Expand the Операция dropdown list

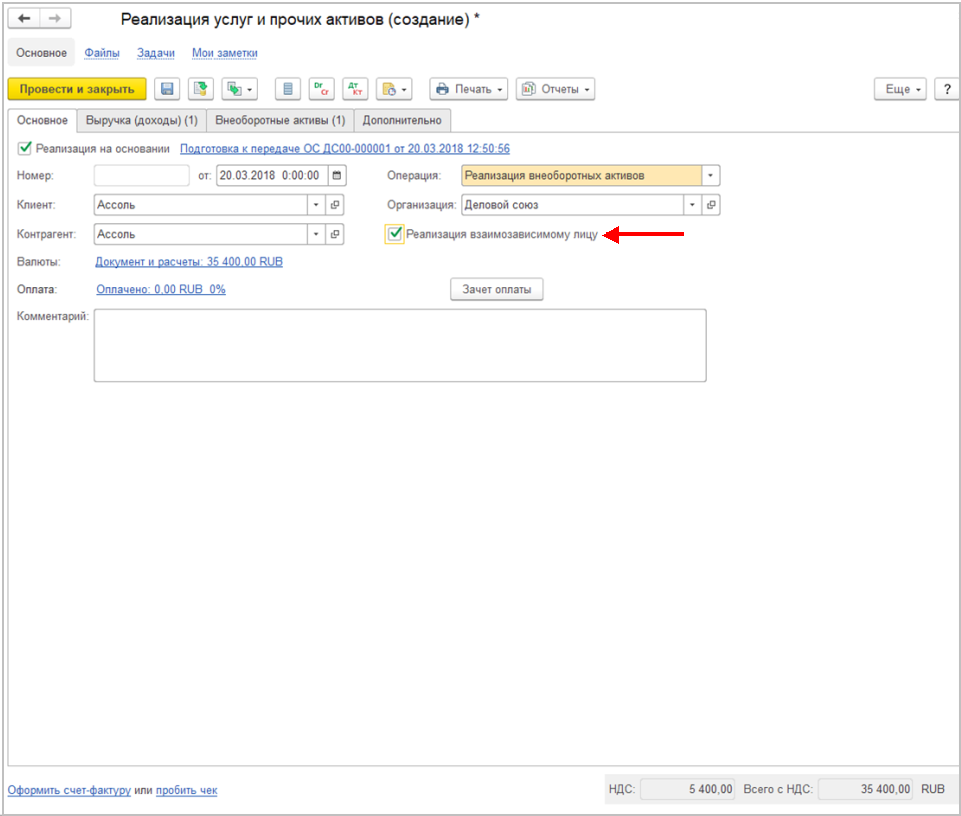(710, 175)
